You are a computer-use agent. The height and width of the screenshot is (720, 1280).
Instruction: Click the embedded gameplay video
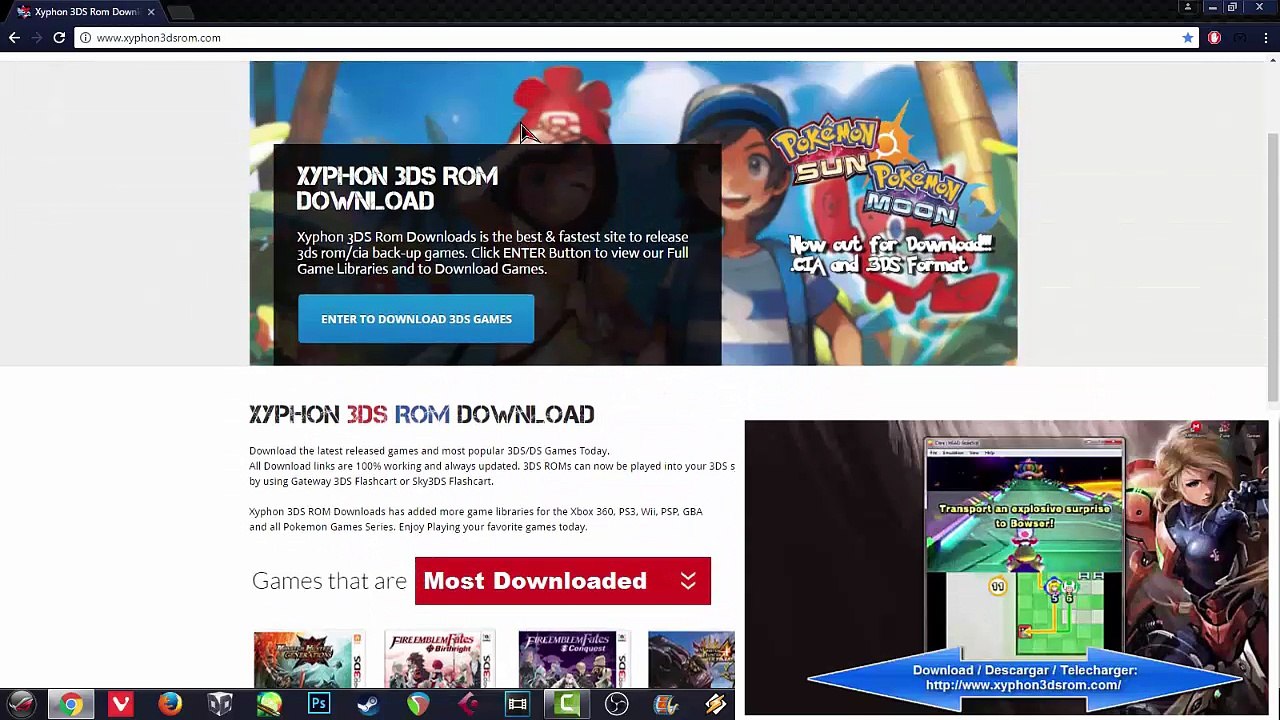click(x=1006, y=567)
